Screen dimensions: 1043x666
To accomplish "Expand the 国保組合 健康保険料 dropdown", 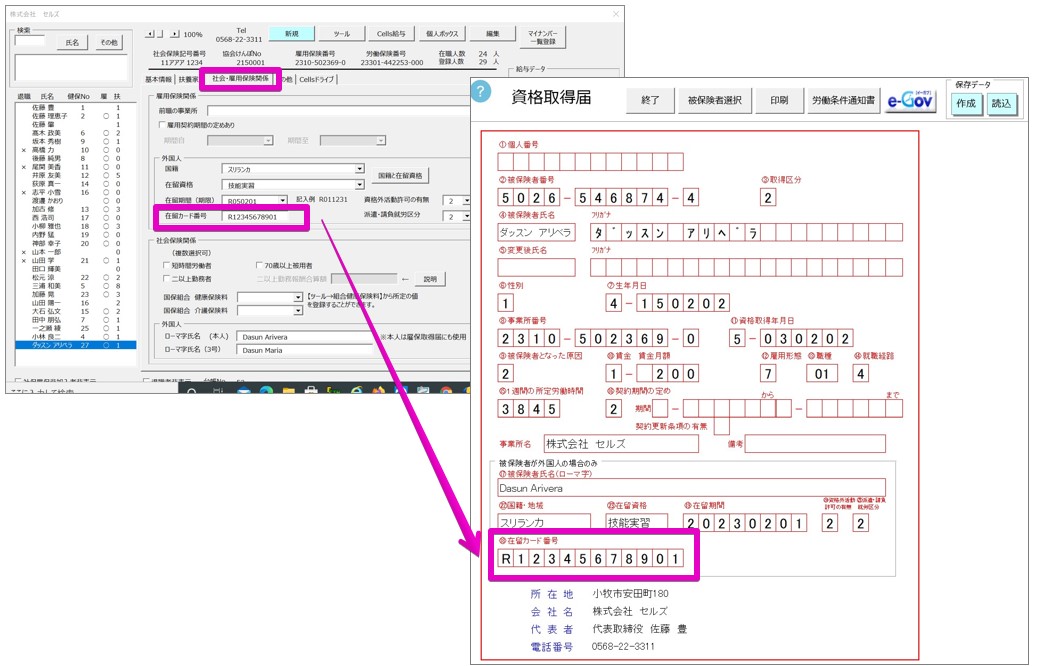I will click(298, 297).
